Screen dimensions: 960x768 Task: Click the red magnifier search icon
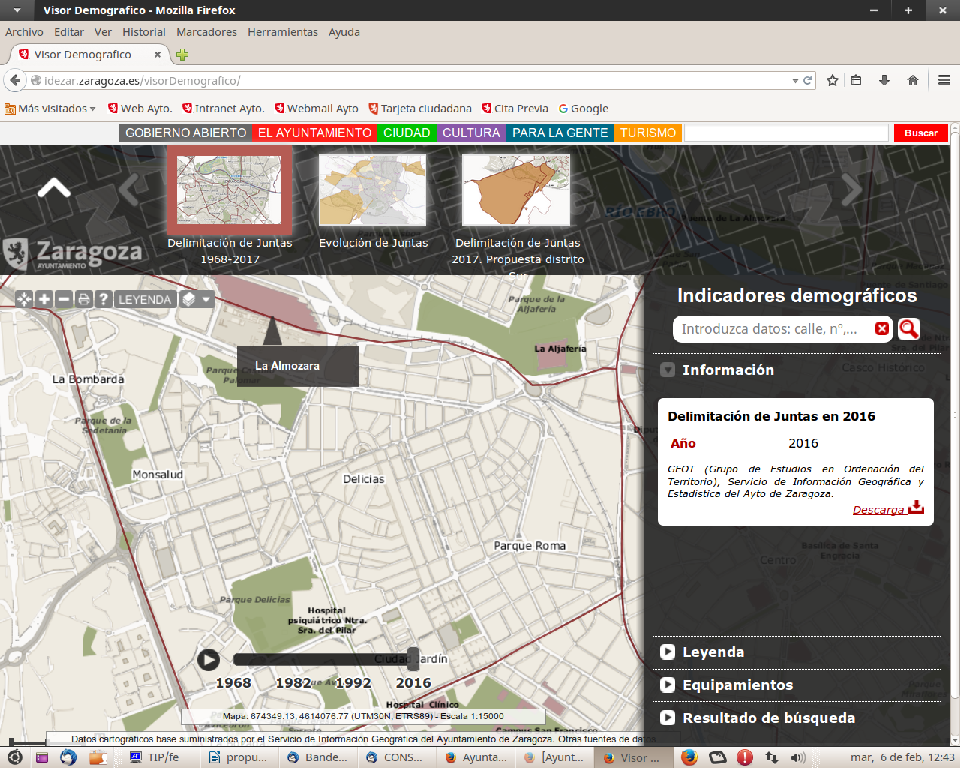coord(908,329)
